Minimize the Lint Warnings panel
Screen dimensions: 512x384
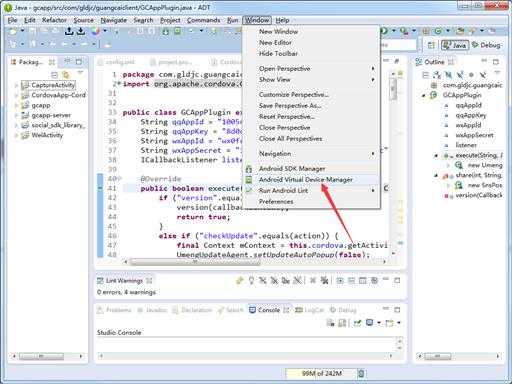pos(386,279)
